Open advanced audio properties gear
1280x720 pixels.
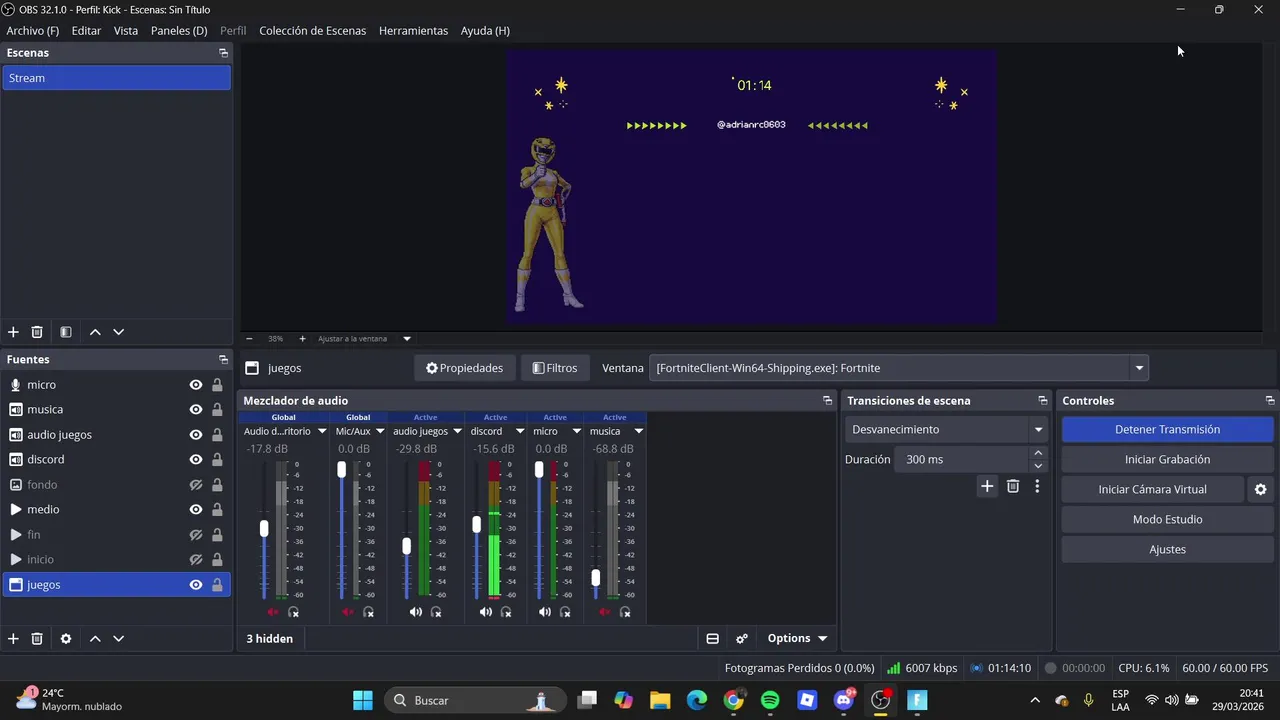pyautogui.click(x=742, y=639)
